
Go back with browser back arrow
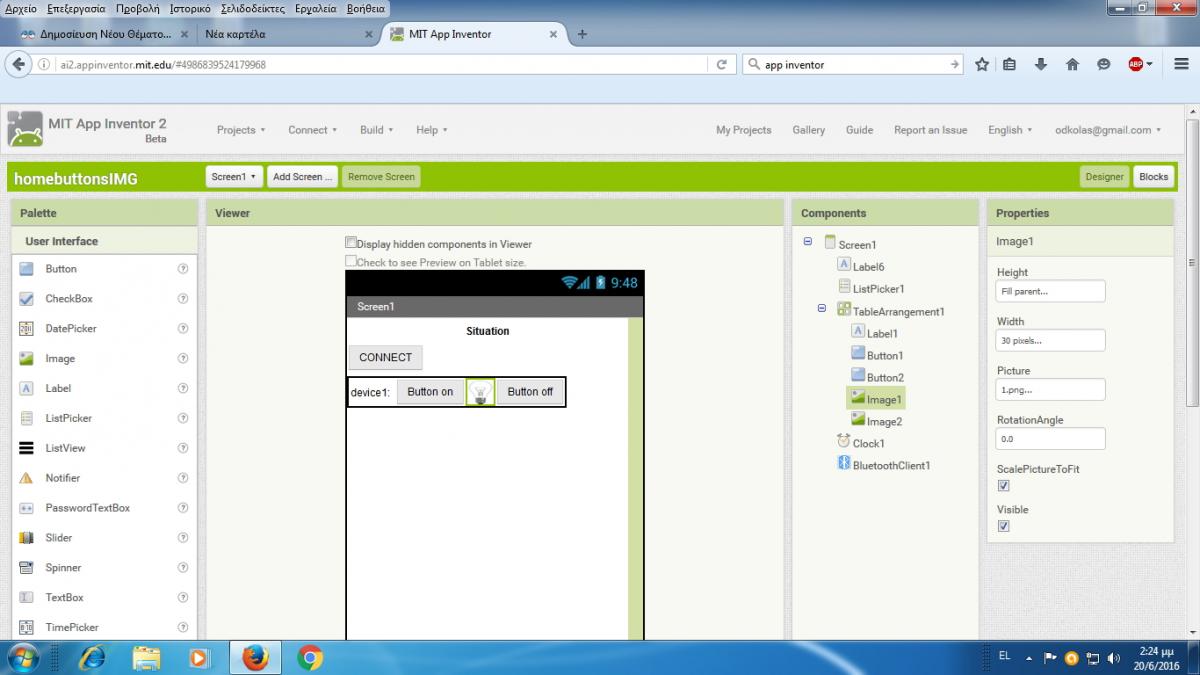(18, 64)
